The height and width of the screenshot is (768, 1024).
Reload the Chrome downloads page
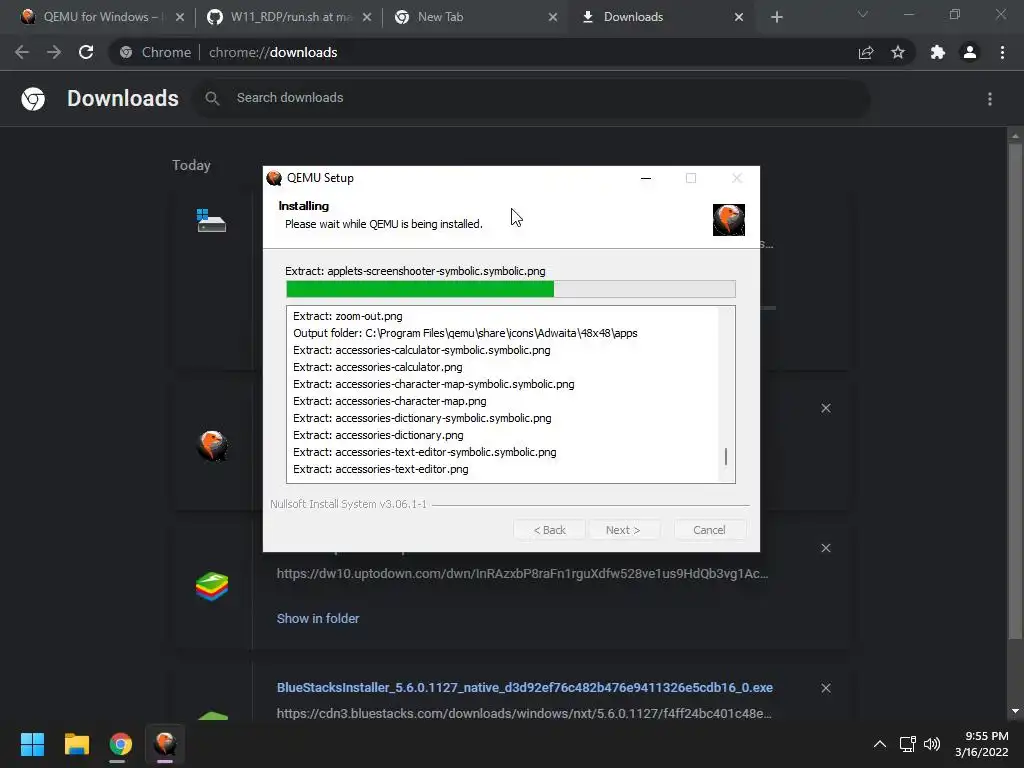(x=86, y=52)
